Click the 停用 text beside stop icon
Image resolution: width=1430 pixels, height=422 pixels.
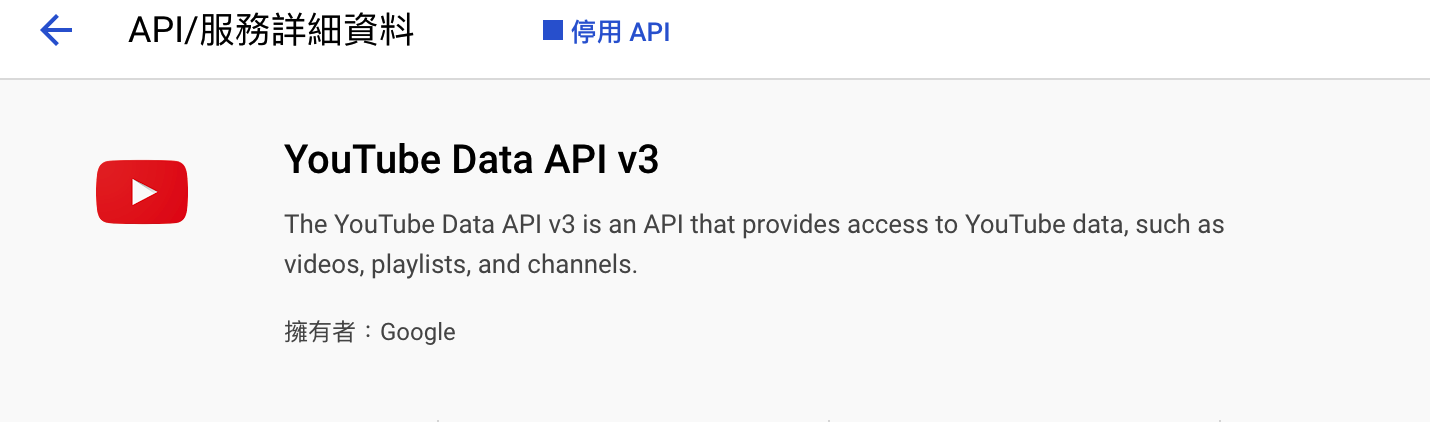tap(596, 32)
